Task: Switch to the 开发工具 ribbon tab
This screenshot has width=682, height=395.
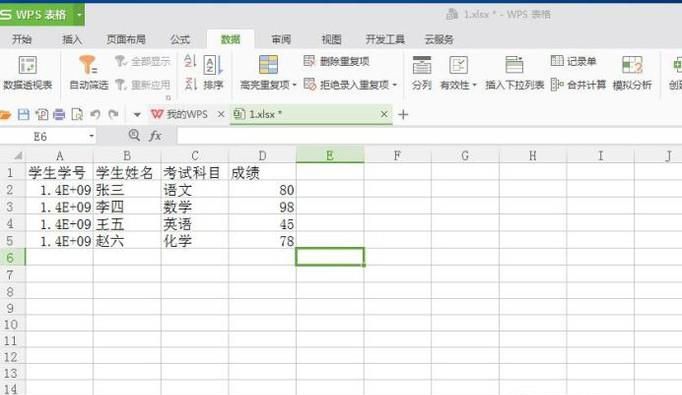Action: (385, 40)
